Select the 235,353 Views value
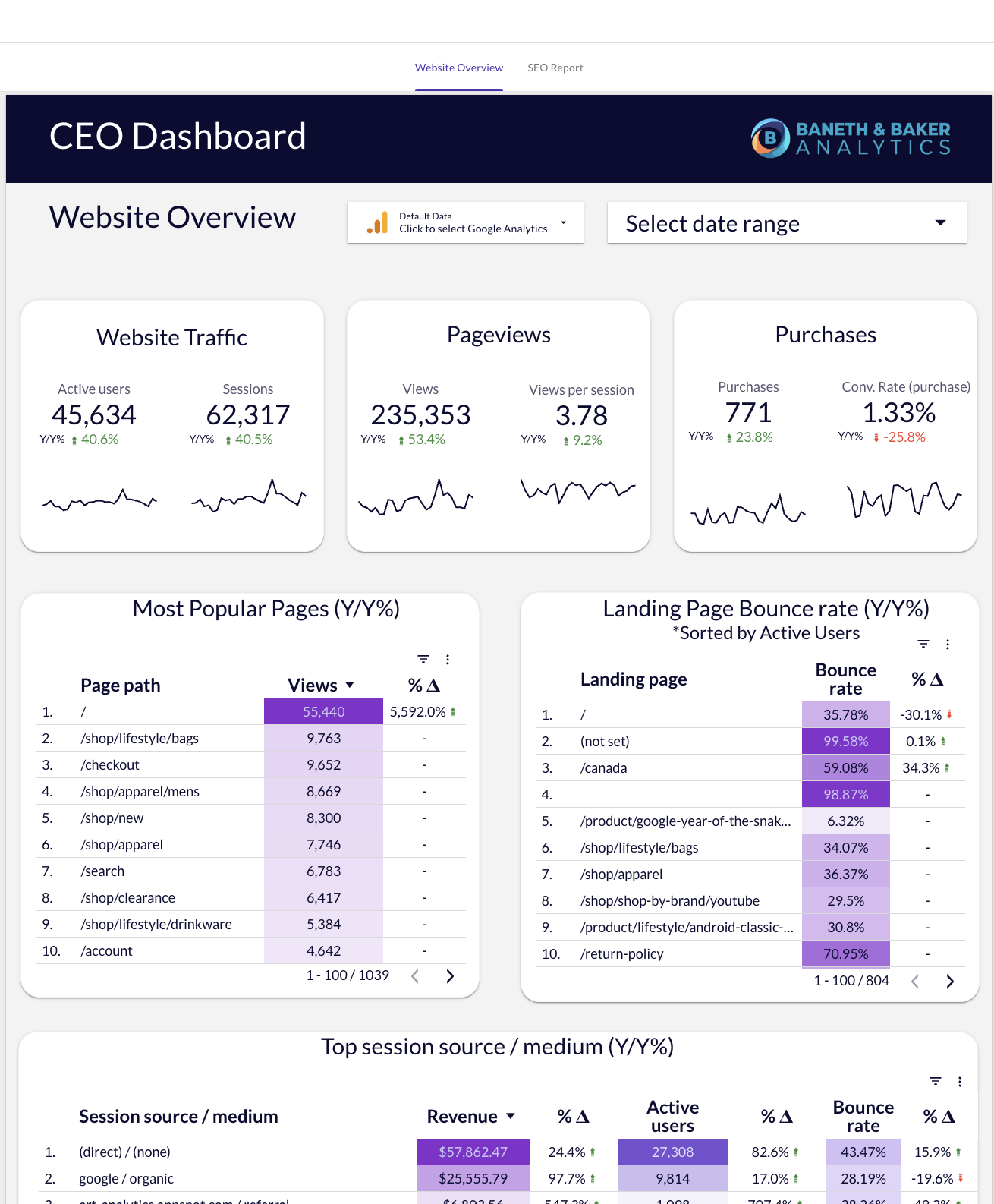This screenshot has width=994, height=1204. tap(420, 415)
